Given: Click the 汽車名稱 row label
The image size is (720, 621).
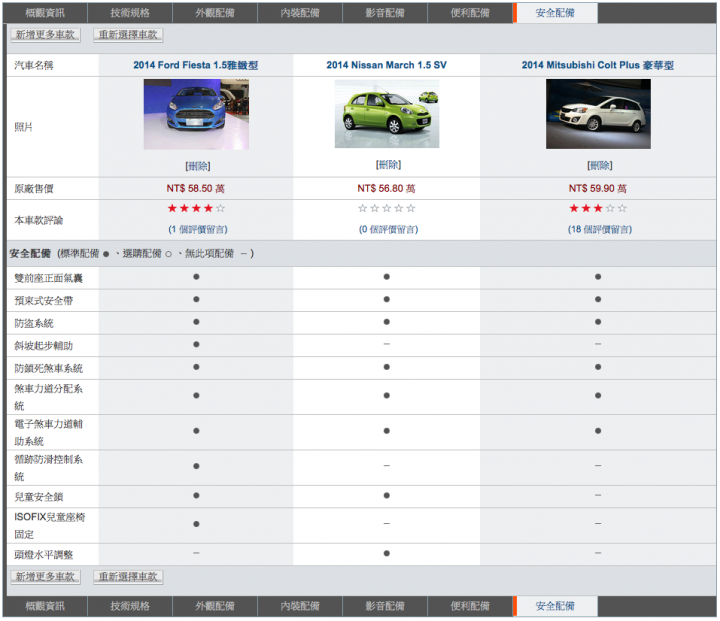Looking at the screenshot, I should pos(34,65).
